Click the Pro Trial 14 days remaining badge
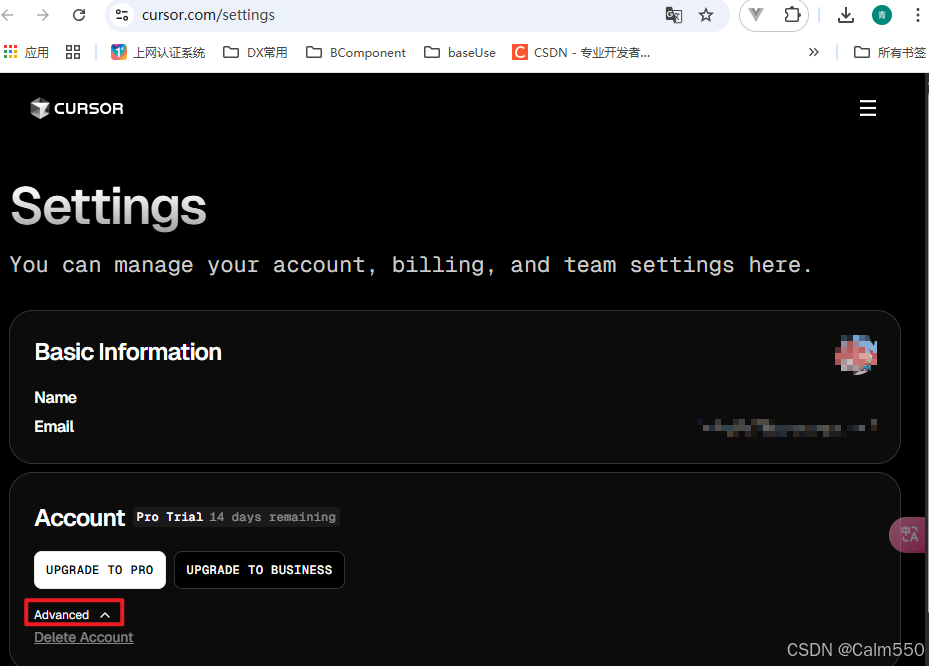 point(236,517)
